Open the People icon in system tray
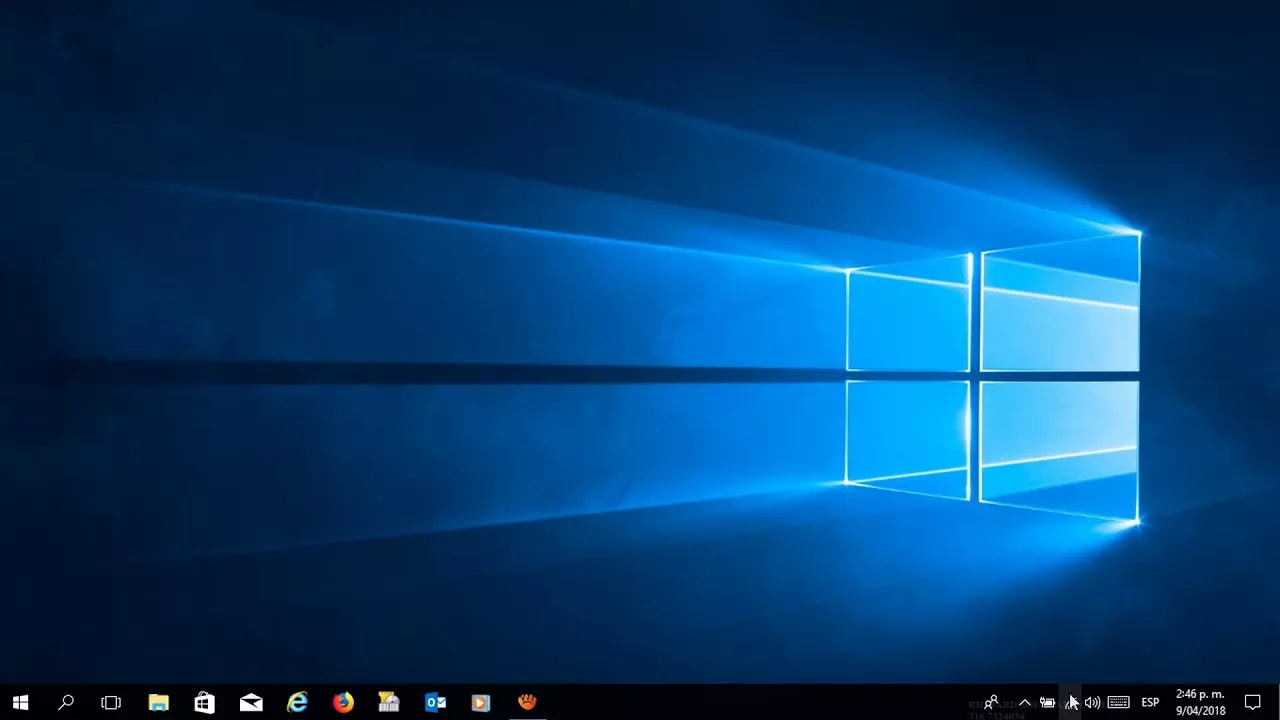1280x720 pixels. point(992,703)
